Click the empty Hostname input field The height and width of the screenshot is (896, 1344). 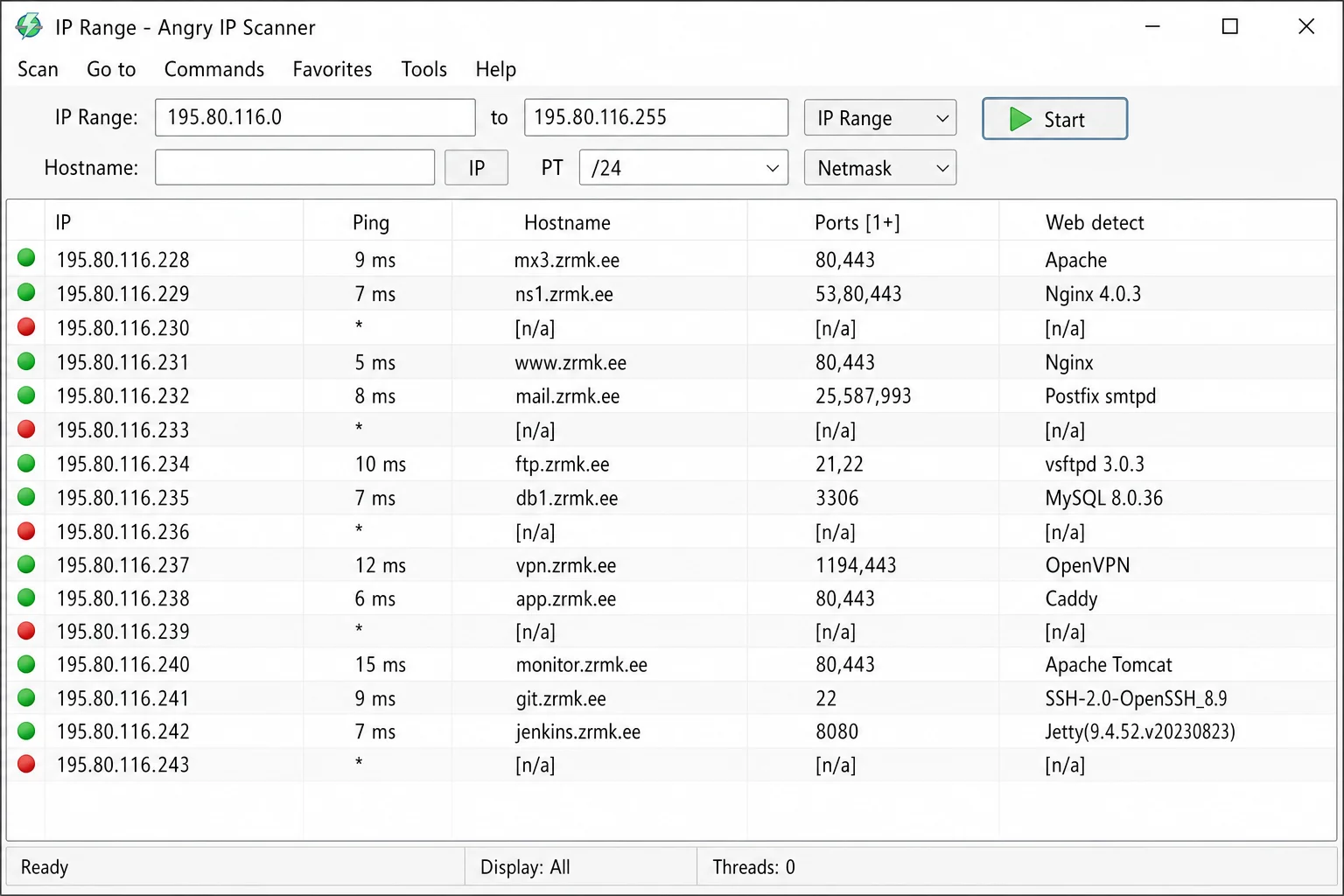(295, 167)
